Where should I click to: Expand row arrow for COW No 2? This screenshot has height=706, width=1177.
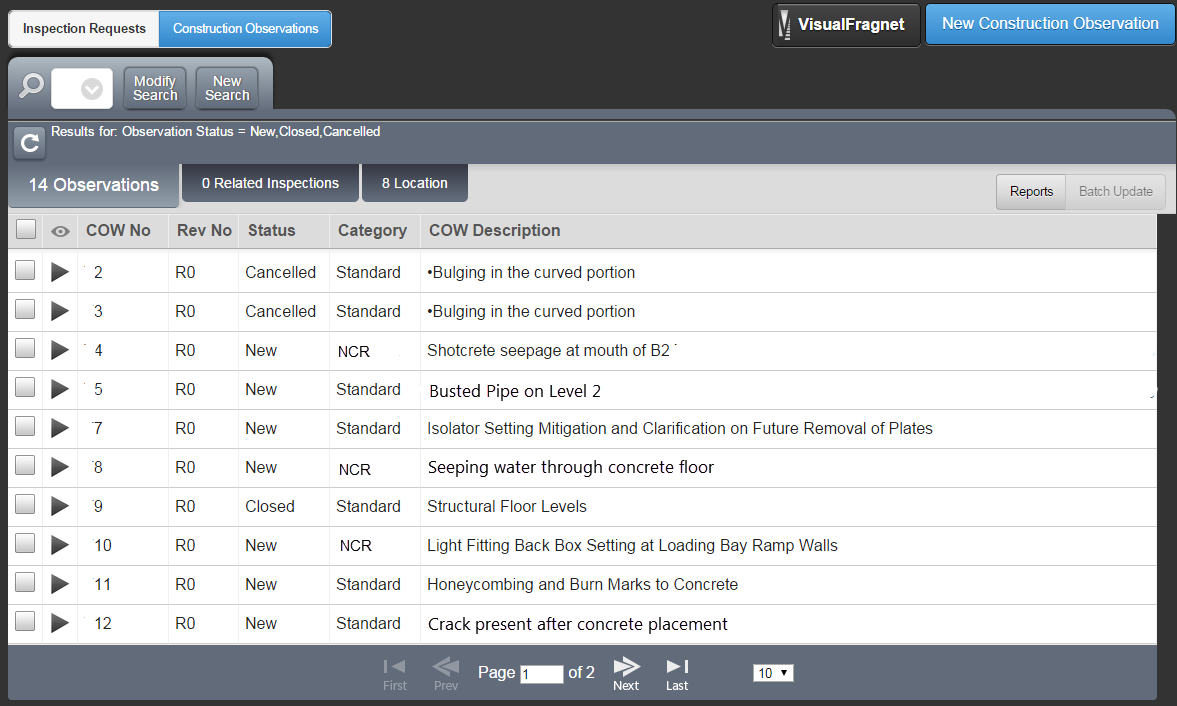pyautogui.click(x=60, y=272)
